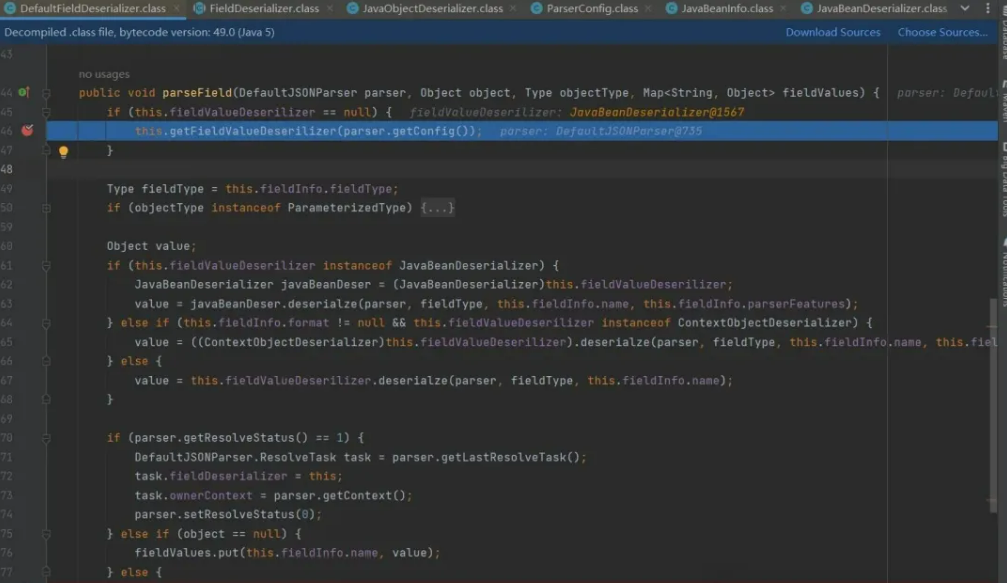Collapse the else fold on line 77
This screenshot has height=583, width=1007.
tap(46, 572)
